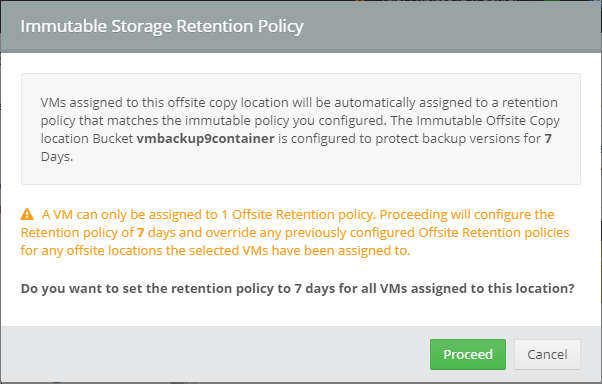The image size is (602, 384).
Task: Click the phrase 'Immutable Offsite Copy' in info box
Action: 488,121
